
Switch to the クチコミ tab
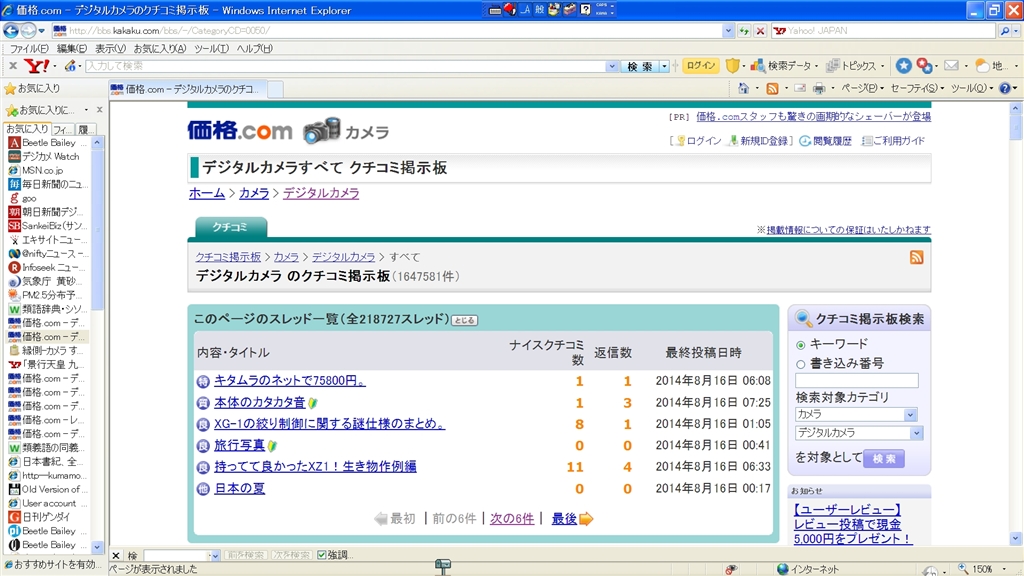tap(231, 227)
